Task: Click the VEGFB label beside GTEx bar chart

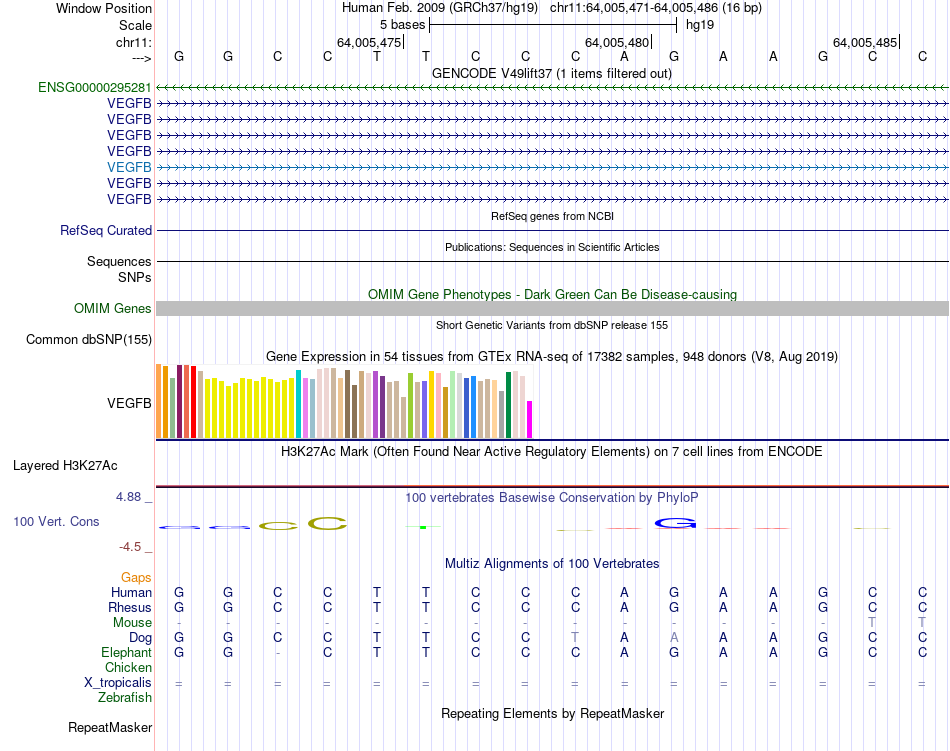Action: pos(129,403)
